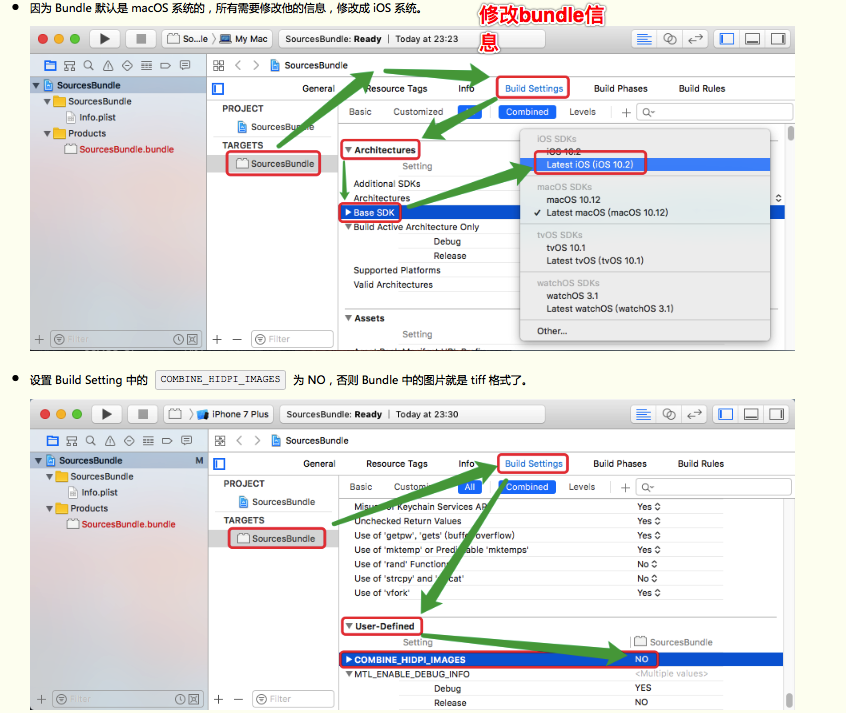Open Build Settings tab in upper window

(534, 89)
